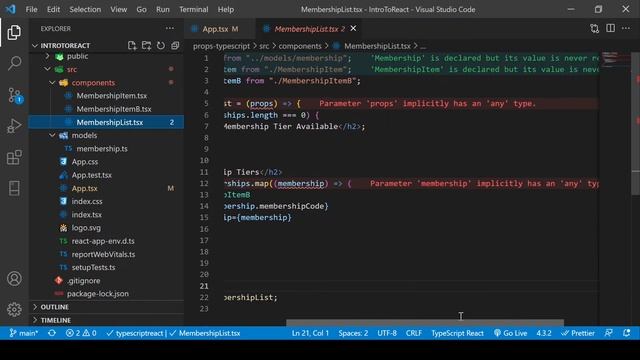
Task: Click Go Live in status bar
Action: (510, 333)
